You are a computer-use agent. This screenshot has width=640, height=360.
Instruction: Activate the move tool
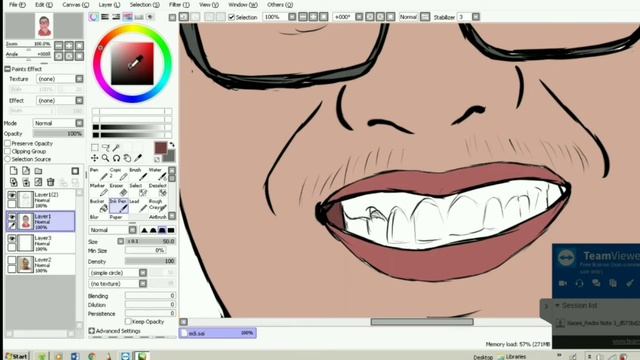(x=95, y=158)
